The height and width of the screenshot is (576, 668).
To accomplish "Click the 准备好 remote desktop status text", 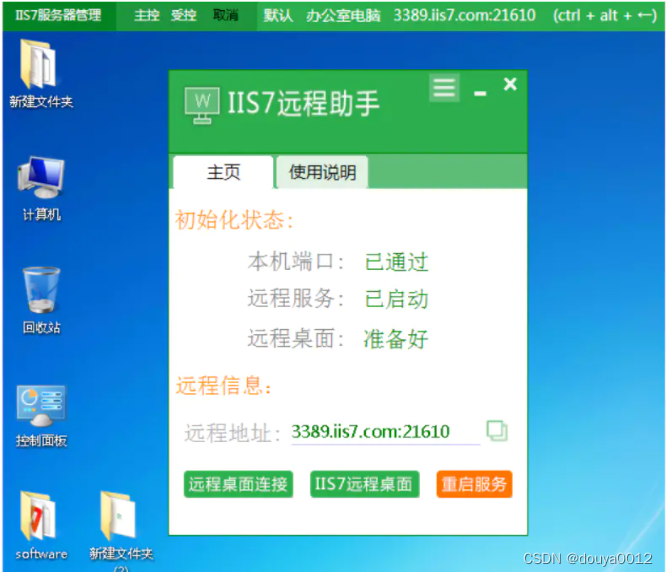I will tap(396, 339).
